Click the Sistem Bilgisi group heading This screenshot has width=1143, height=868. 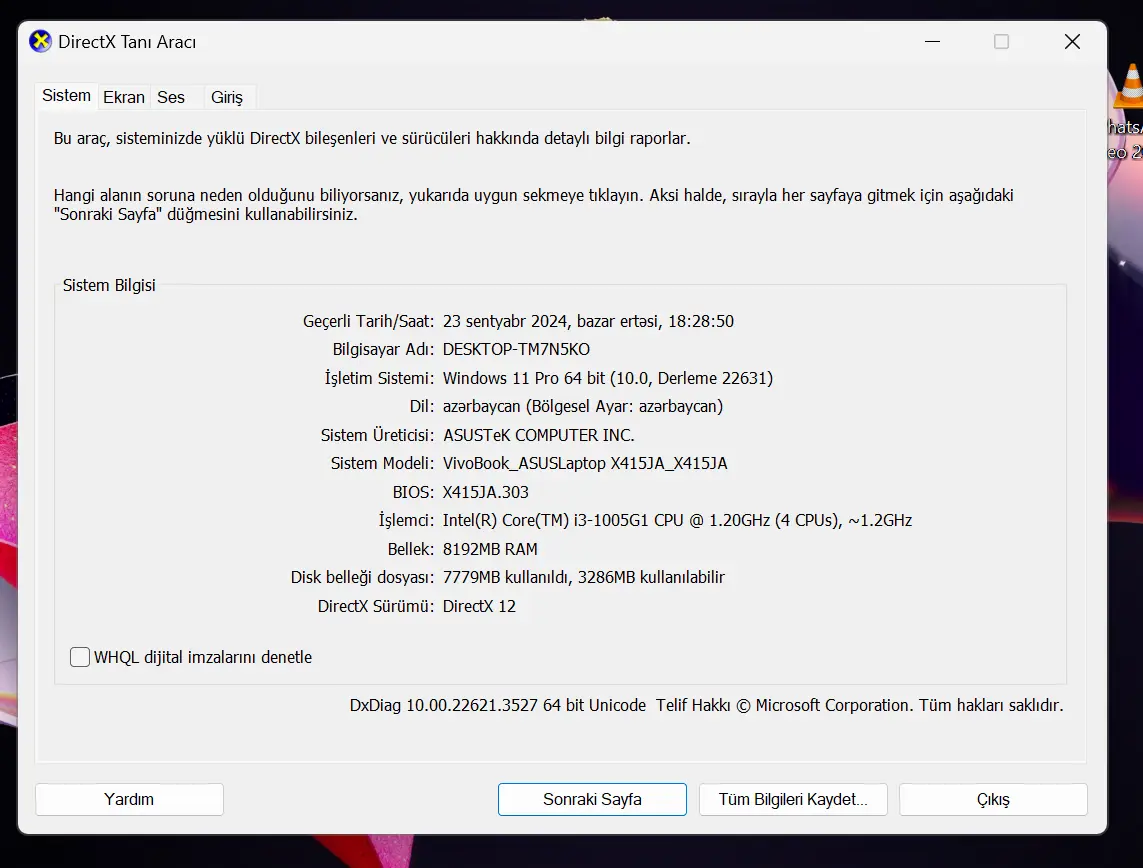pyautogui.click(x=109, y=285)
